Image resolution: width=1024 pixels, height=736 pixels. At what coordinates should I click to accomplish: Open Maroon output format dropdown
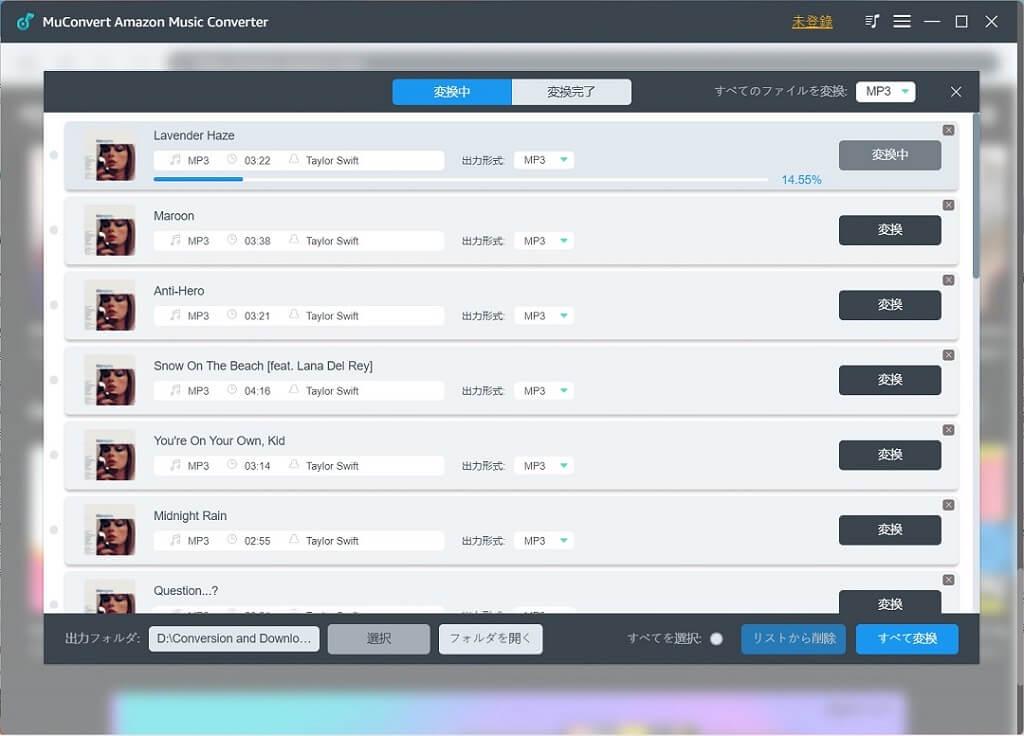click(543, 241)
